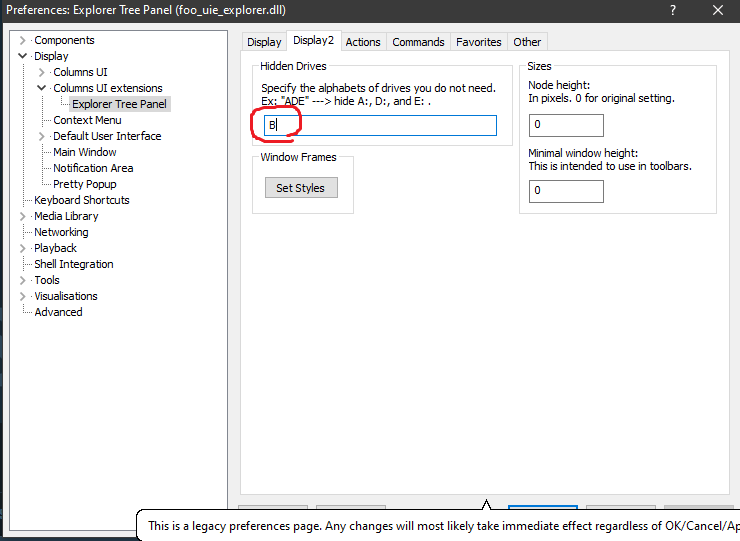Select Pretty Popup in the tree

(85, 185)
